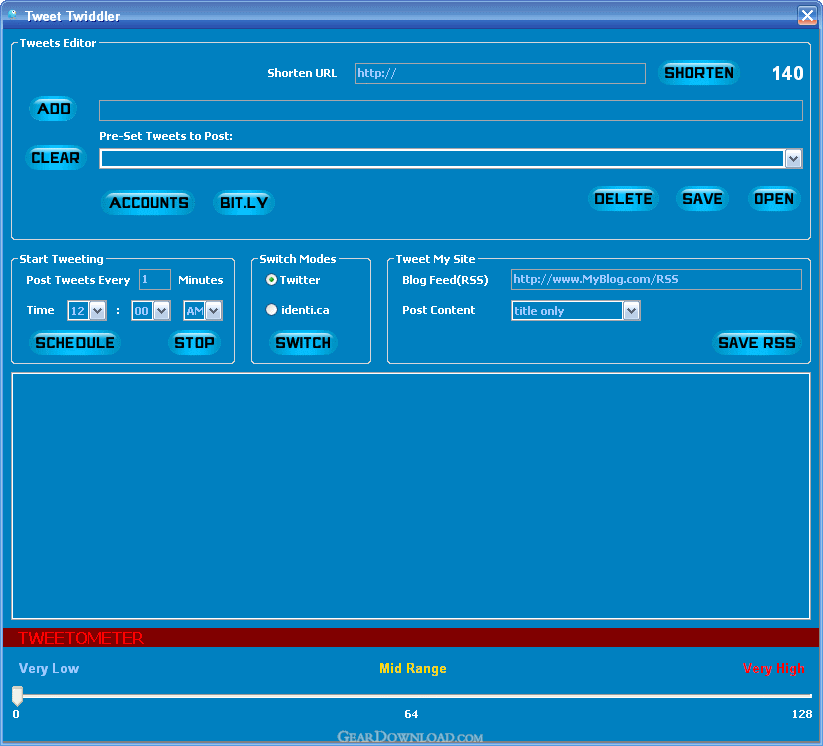Image resolution: width=823 pixels, height=746 pixels.
Task: Click the Shorten URL input field
Action: (500, 73)
